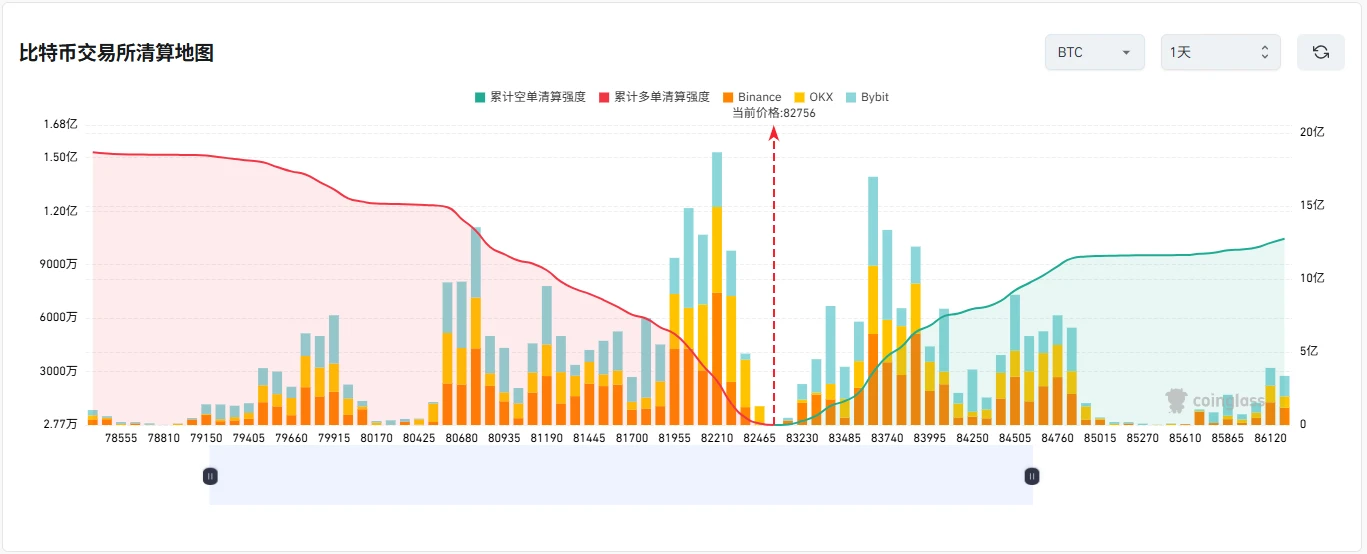The height and width of the screenshot is (554, 1367).
Task: Click the teal Bybit legend swatch
Action: (851, 97)
